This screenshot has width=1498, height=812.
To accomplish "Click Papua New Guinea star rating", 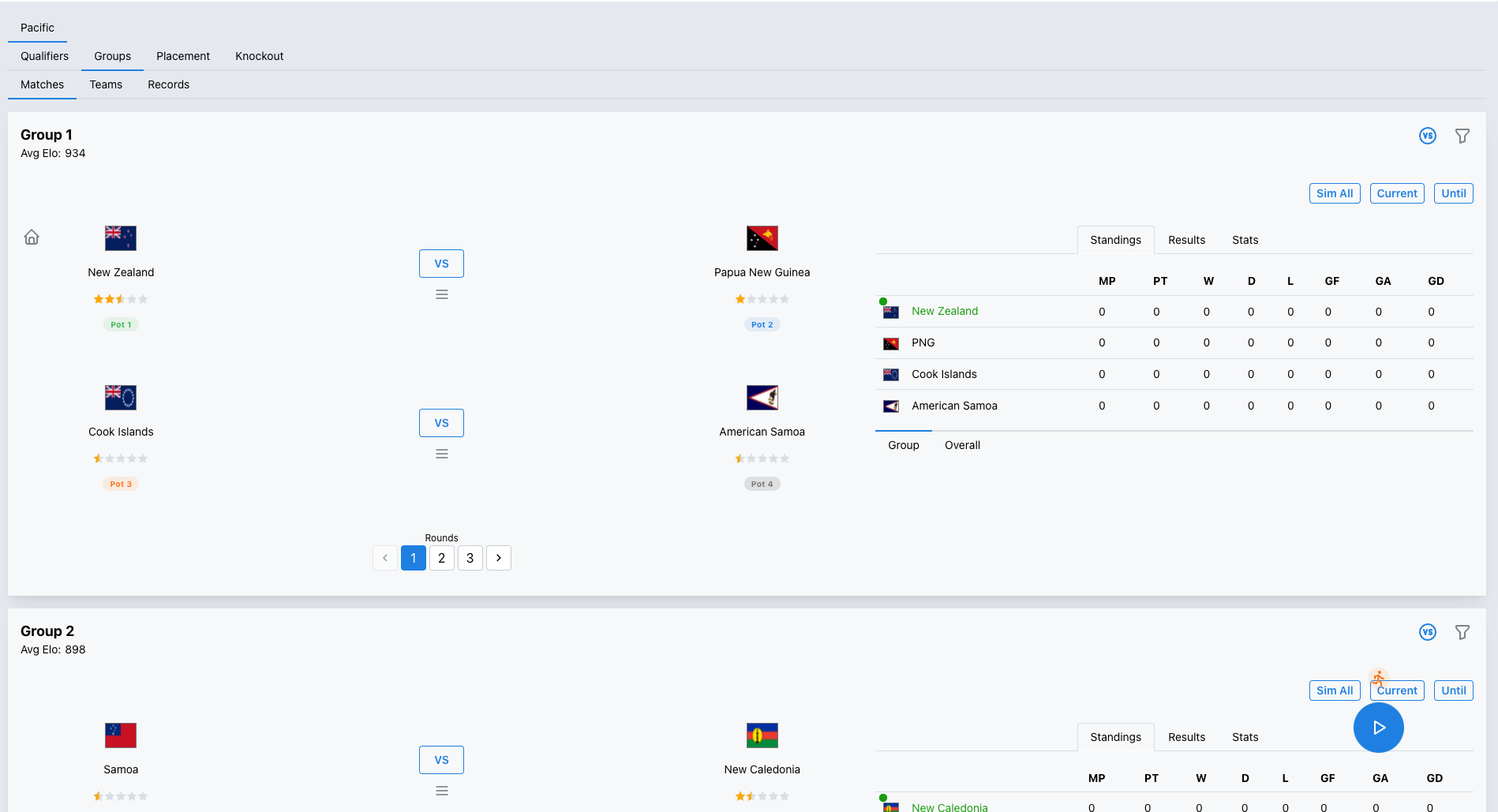I will pyautogui.click(x=762, y=299).
